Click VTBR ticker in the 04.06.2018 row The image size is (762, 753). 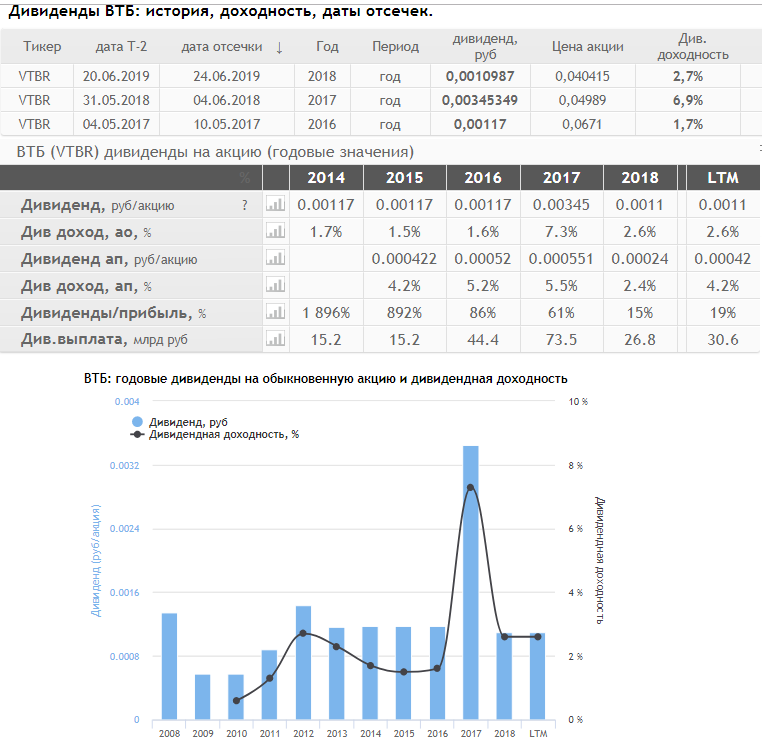(x=34, y=100)
